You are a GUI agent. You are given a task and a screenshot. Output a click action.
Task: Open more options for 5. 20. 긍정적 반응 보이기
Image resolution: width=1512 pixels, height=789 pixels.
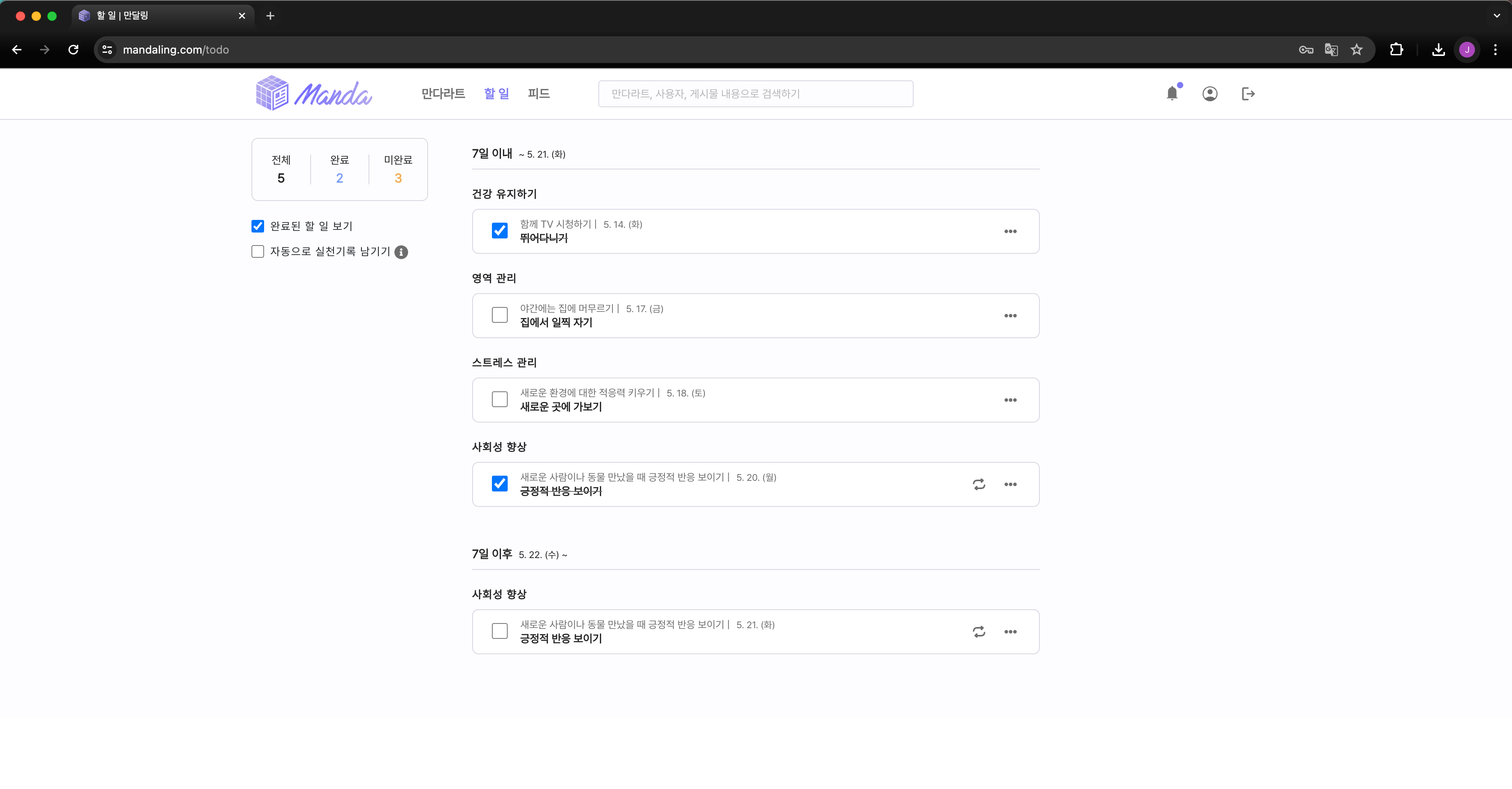[x=1010, y=484]
